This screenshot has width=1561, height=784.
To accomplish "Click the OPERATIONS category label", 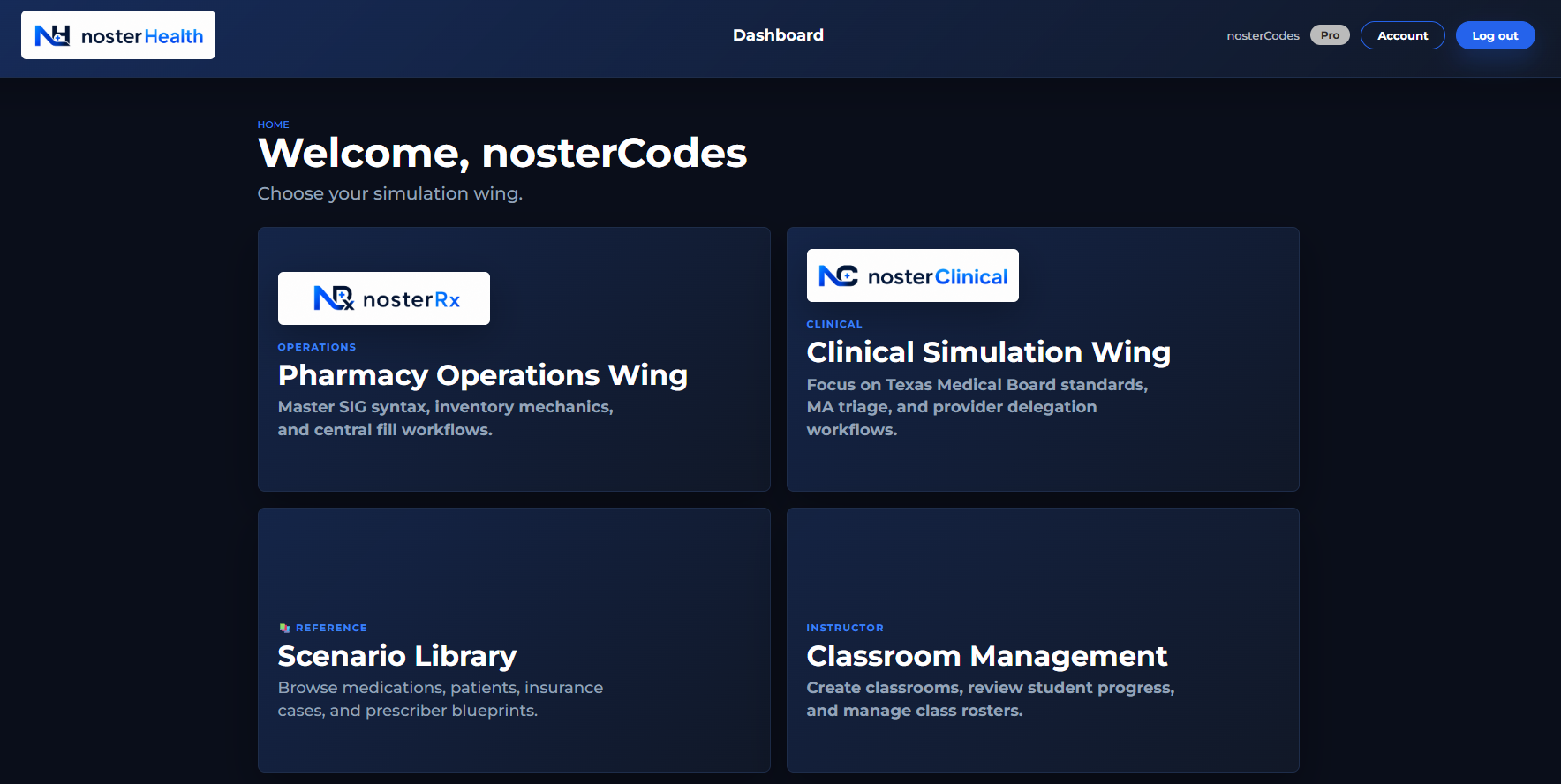I will (x=317, y=347).
